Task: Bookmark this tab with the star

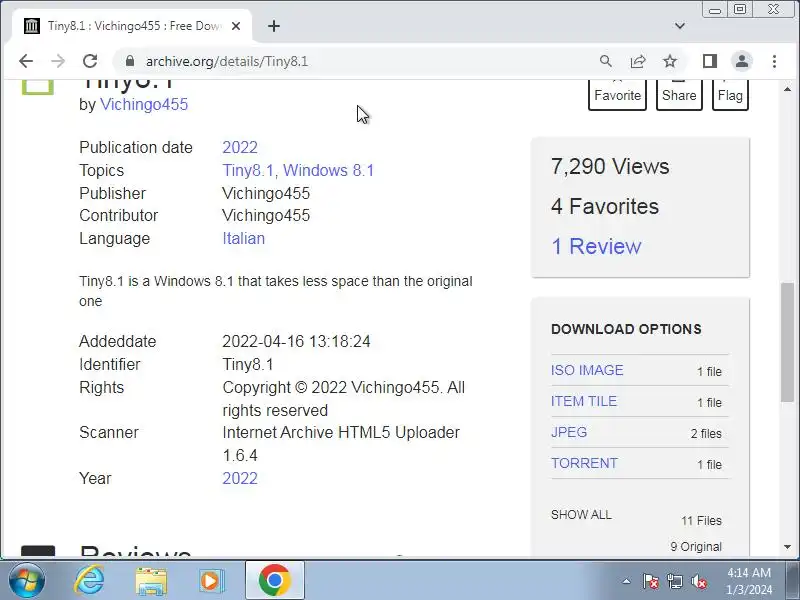Action: pyautogui.click(x=670, y=61)
